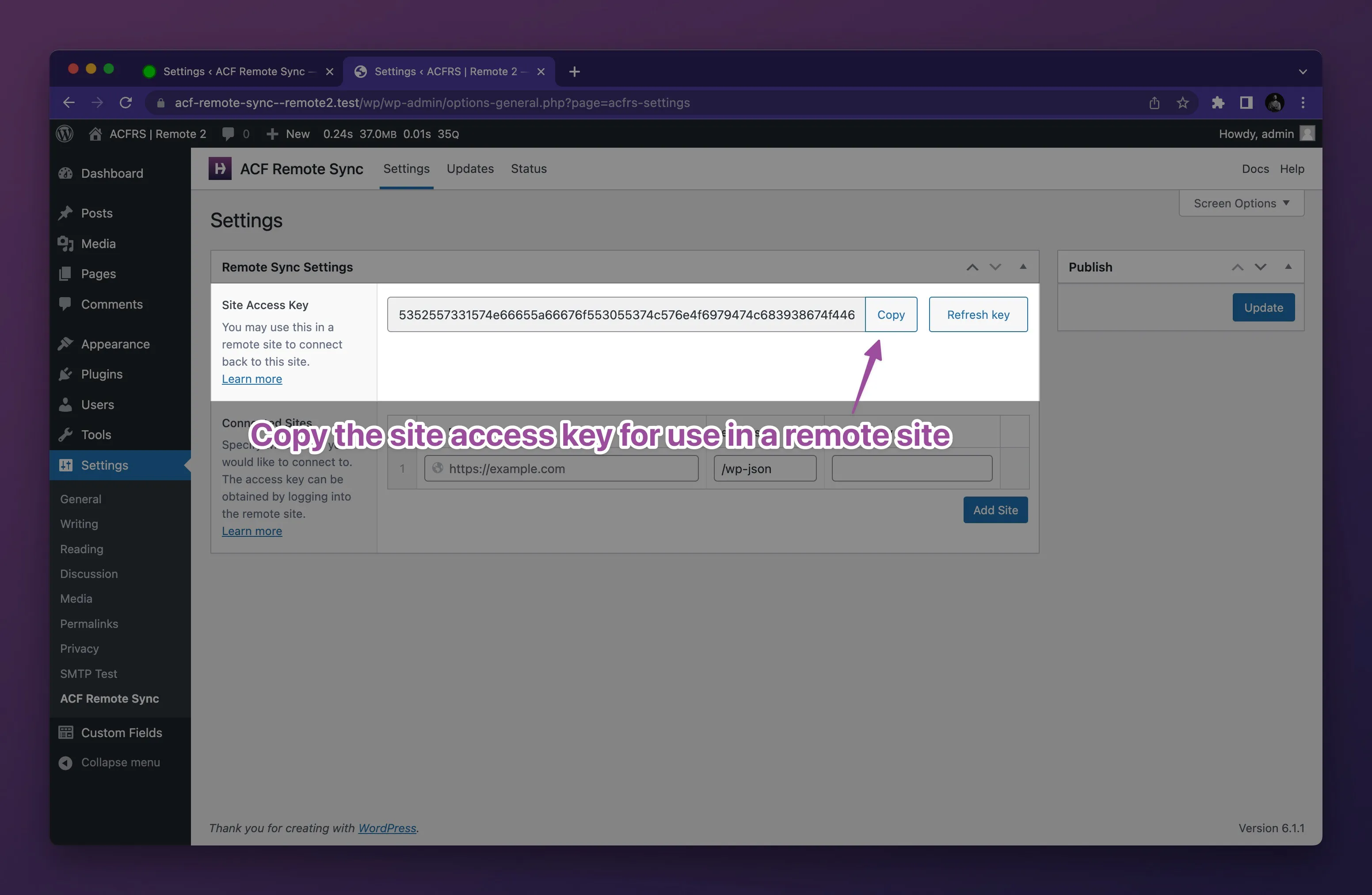Open Writing settings submenu item
This screenshot has height=895, width=1372.
pos(79,524)
